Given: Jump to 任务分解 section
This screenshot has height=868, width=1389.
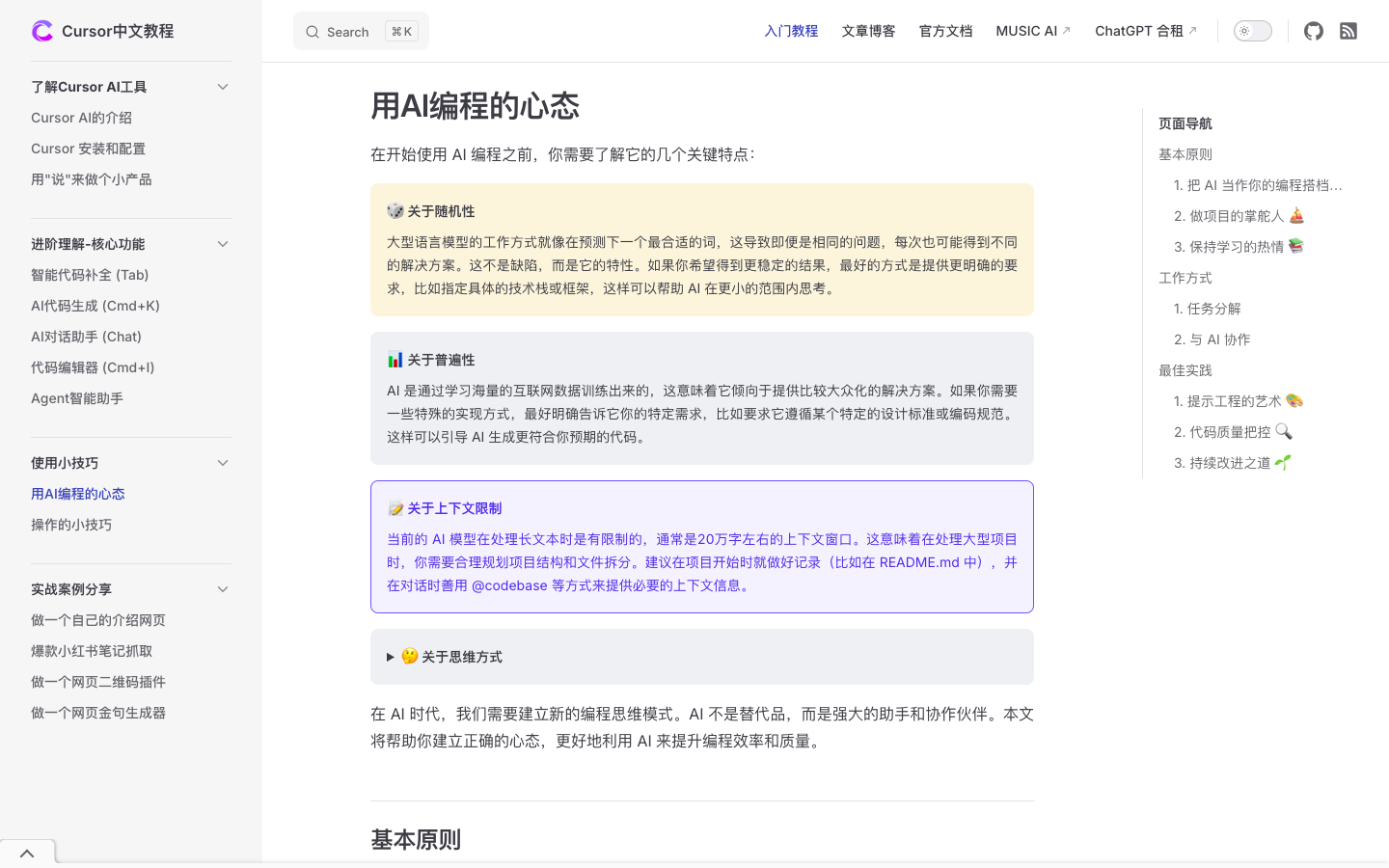Looking at the screenshot, I should click(1208, 309).
